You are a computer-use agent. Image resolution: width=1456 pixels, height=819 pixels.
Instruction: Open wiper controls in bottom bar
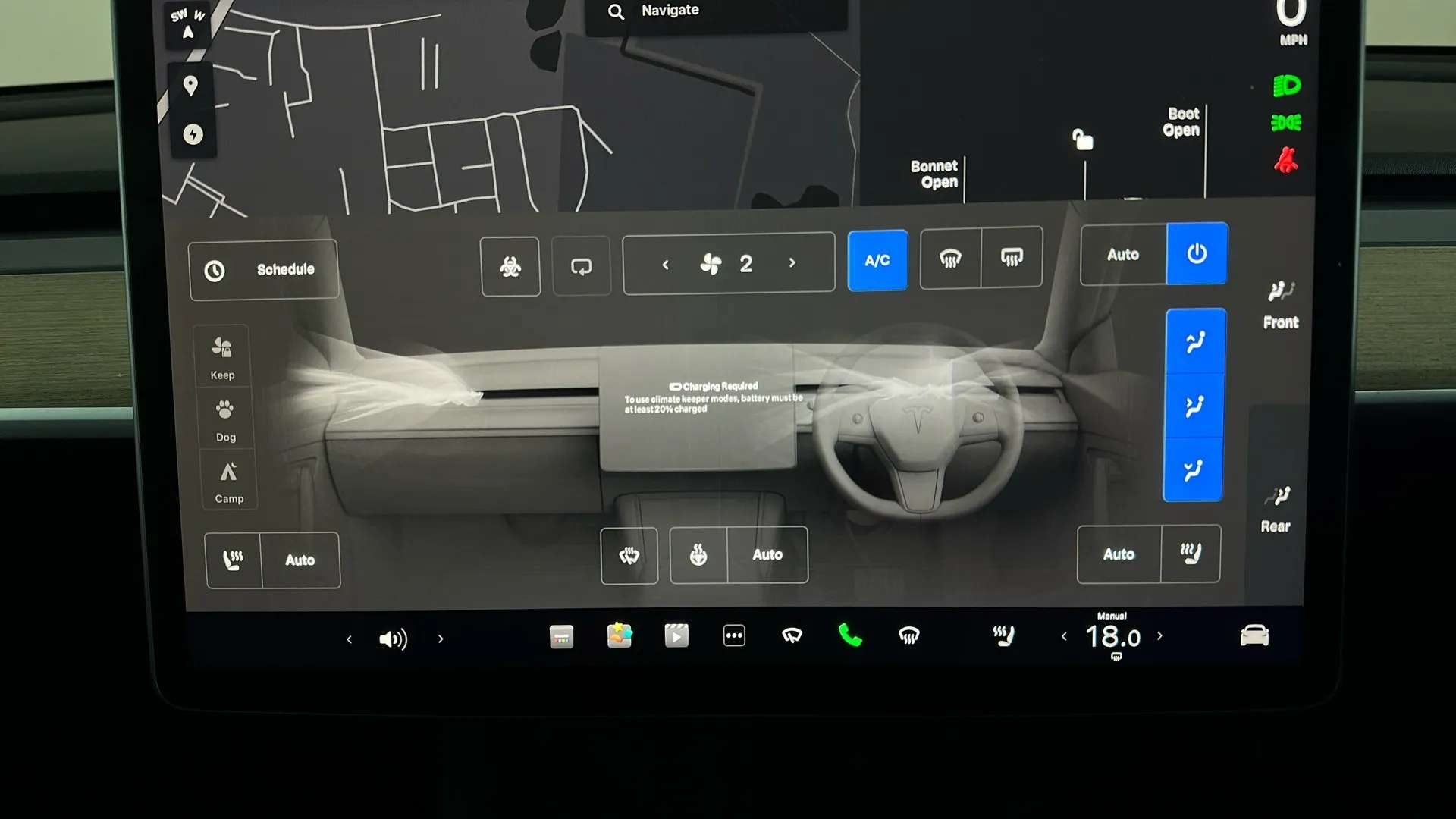tap(792, 635)
